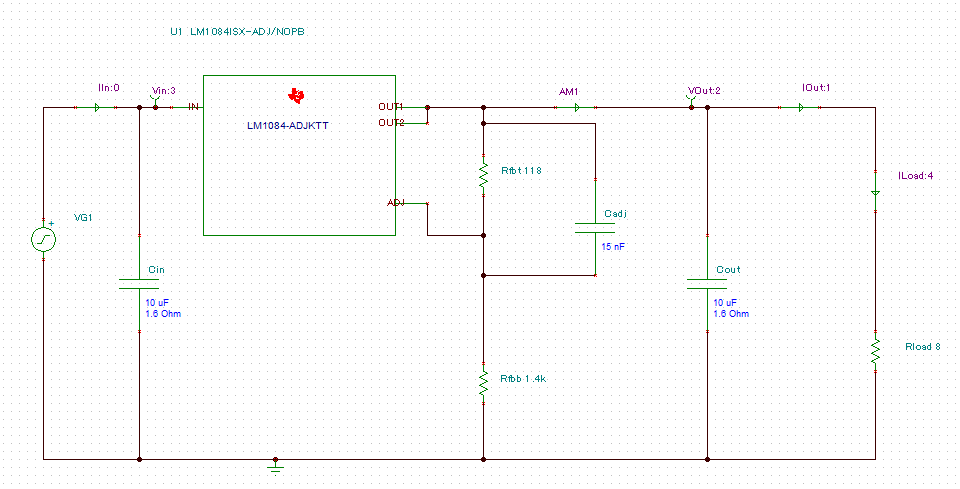Viewport: 960px width, 489px height.
Task: Click the OUT1 pin label
Action: coord(391,106)
